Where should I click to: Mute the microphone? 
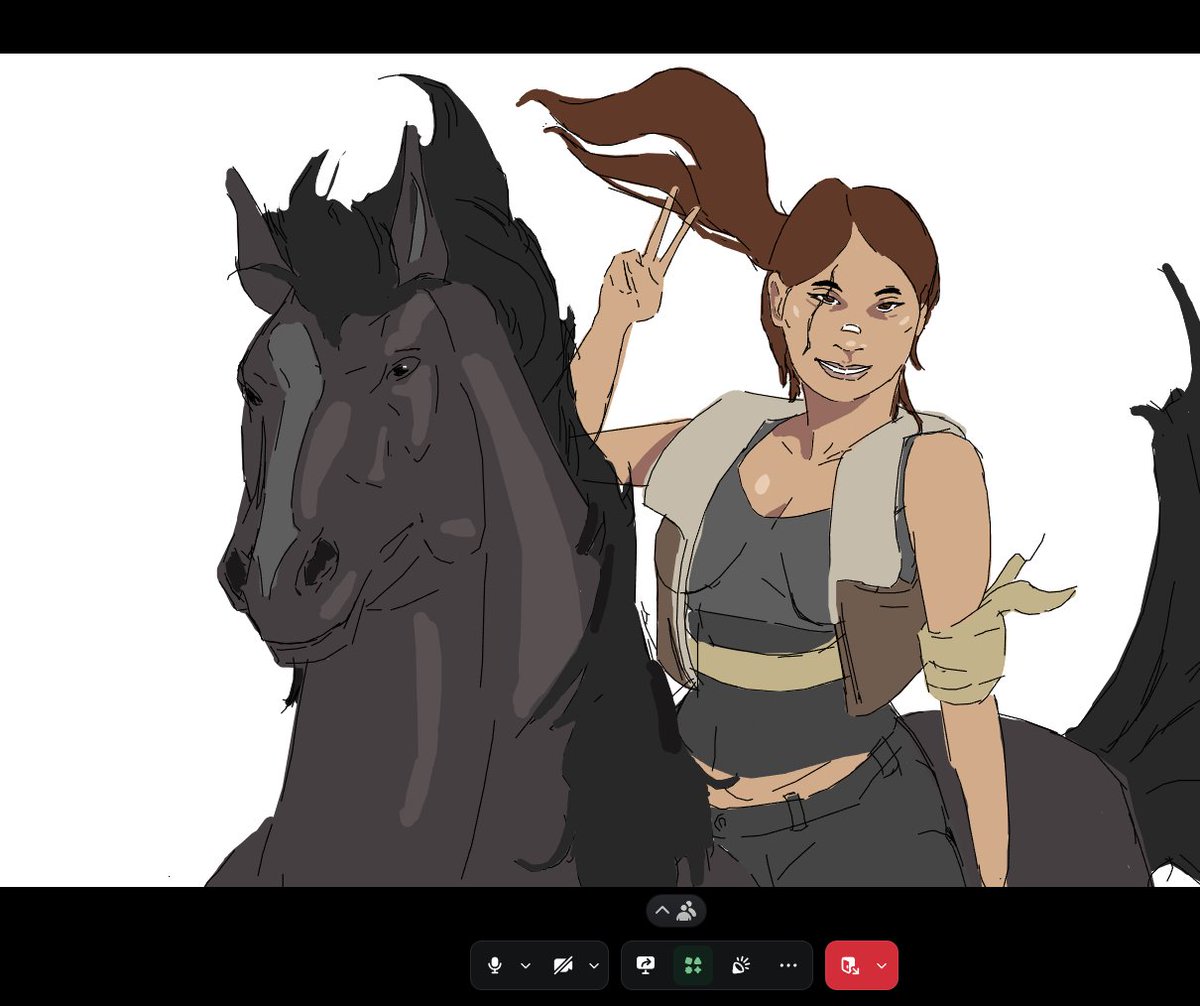point(494,965)
